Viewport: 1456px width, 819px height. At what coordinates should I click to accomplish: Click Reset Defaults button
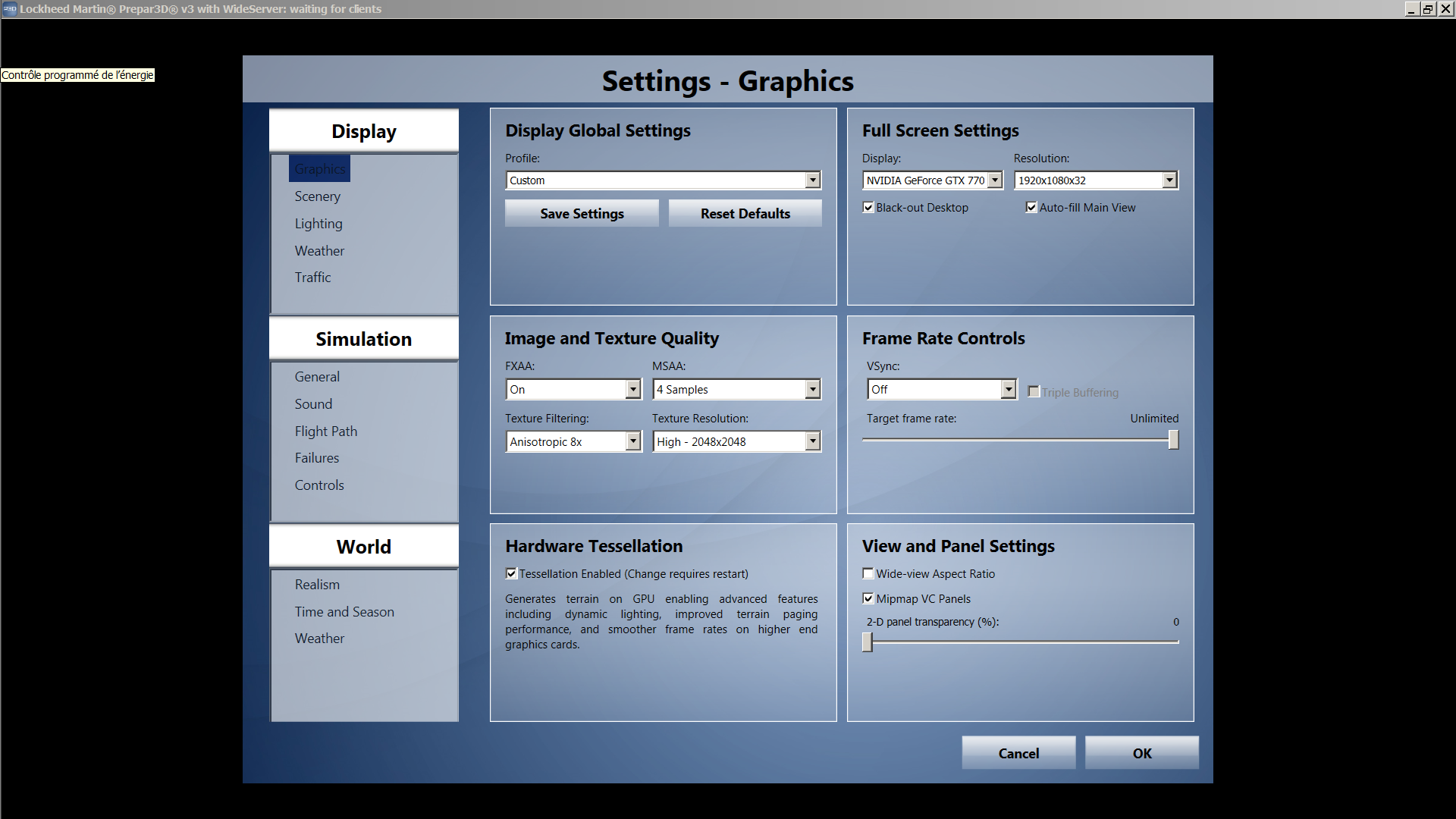point(744,213)
